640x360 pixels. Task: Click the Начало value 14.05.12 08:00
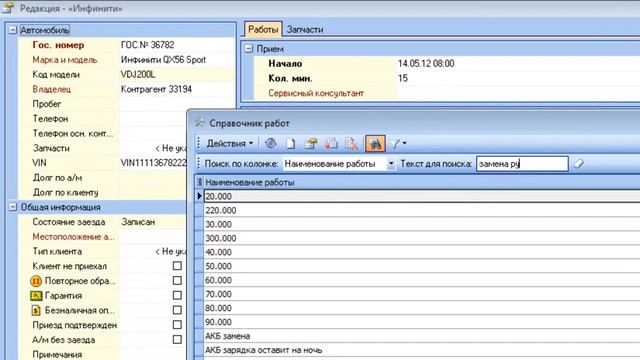426,63
